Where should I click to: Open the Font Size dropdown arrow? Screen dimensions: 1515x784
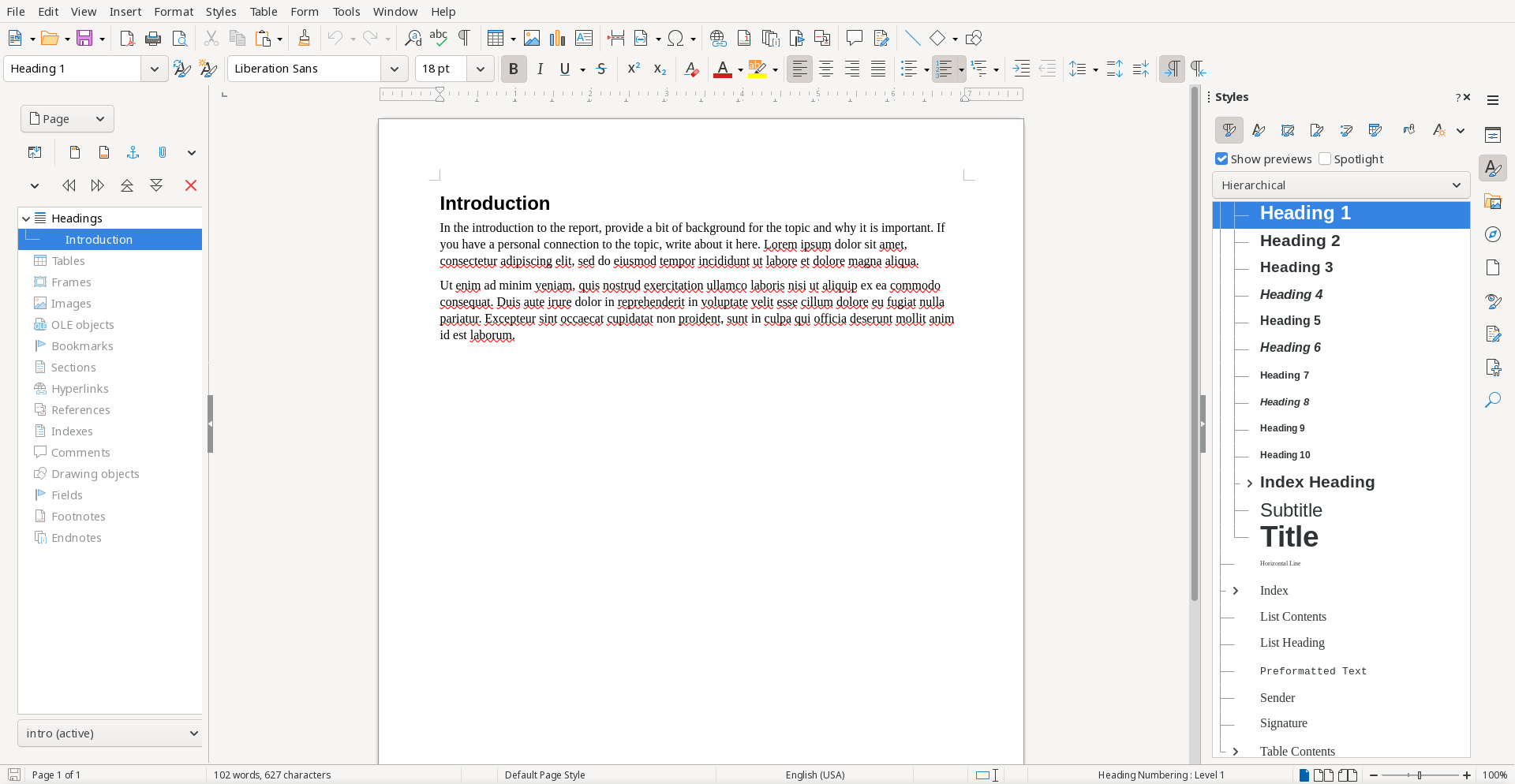[480, 69]
